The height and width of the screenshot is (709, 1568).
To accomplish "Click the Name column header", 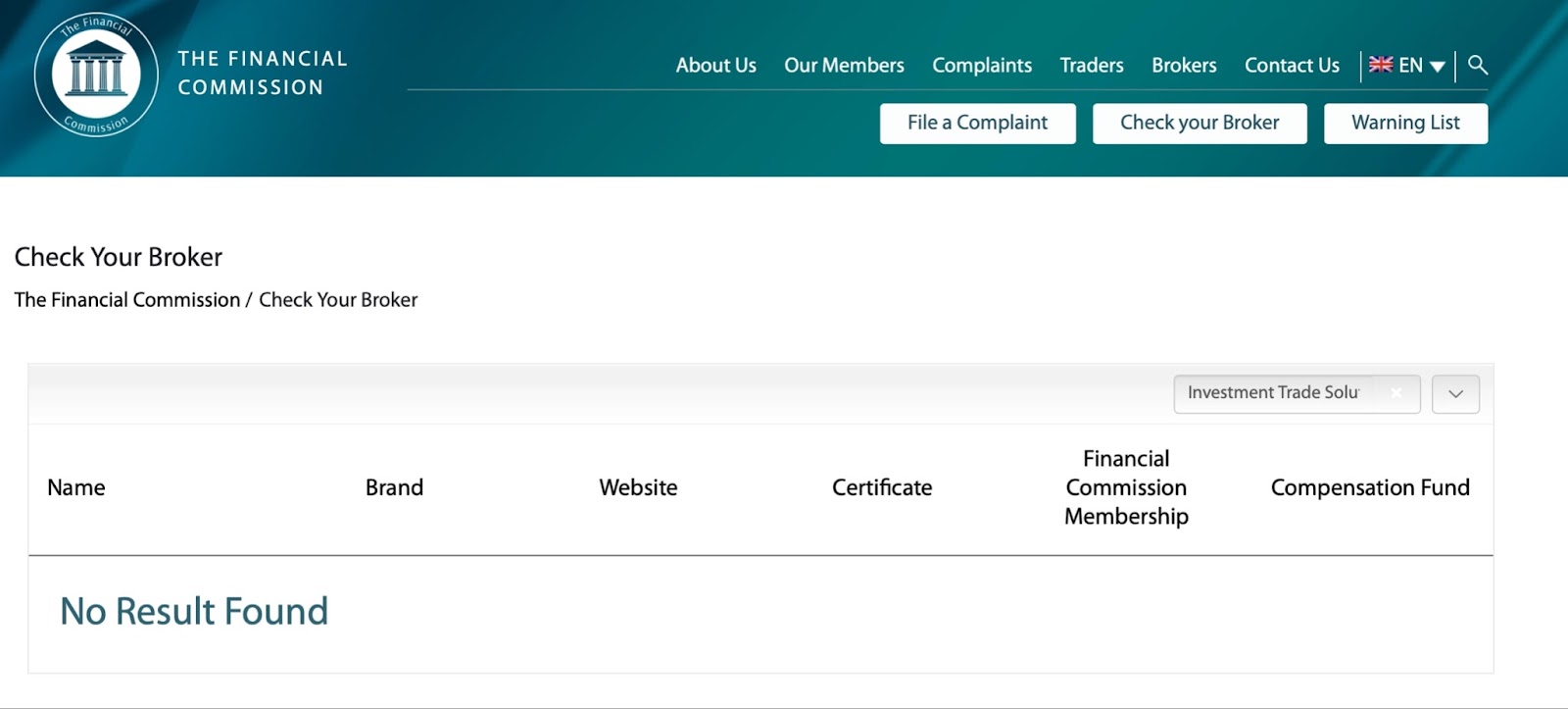I will click(76, 487).
